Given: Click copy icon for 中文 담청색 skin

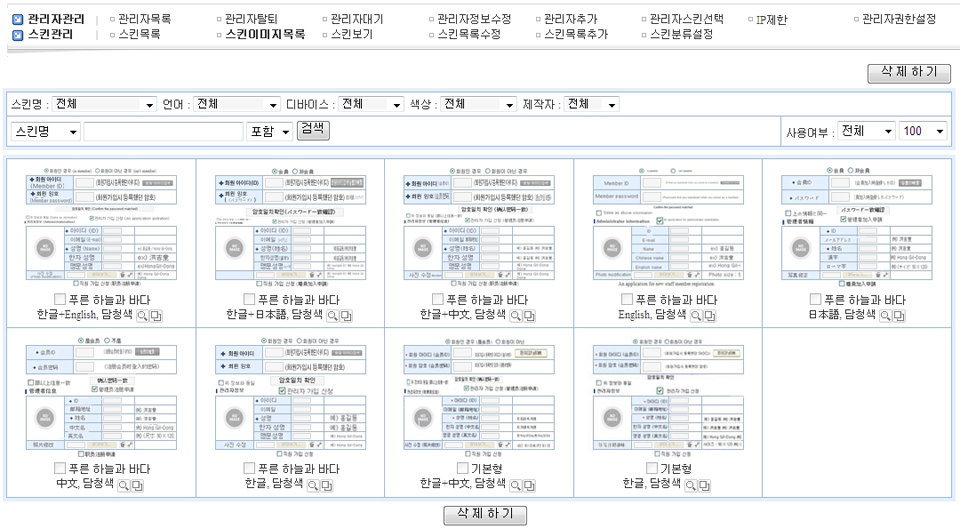Looking at the screenshot, I should (x=139, y=484).
